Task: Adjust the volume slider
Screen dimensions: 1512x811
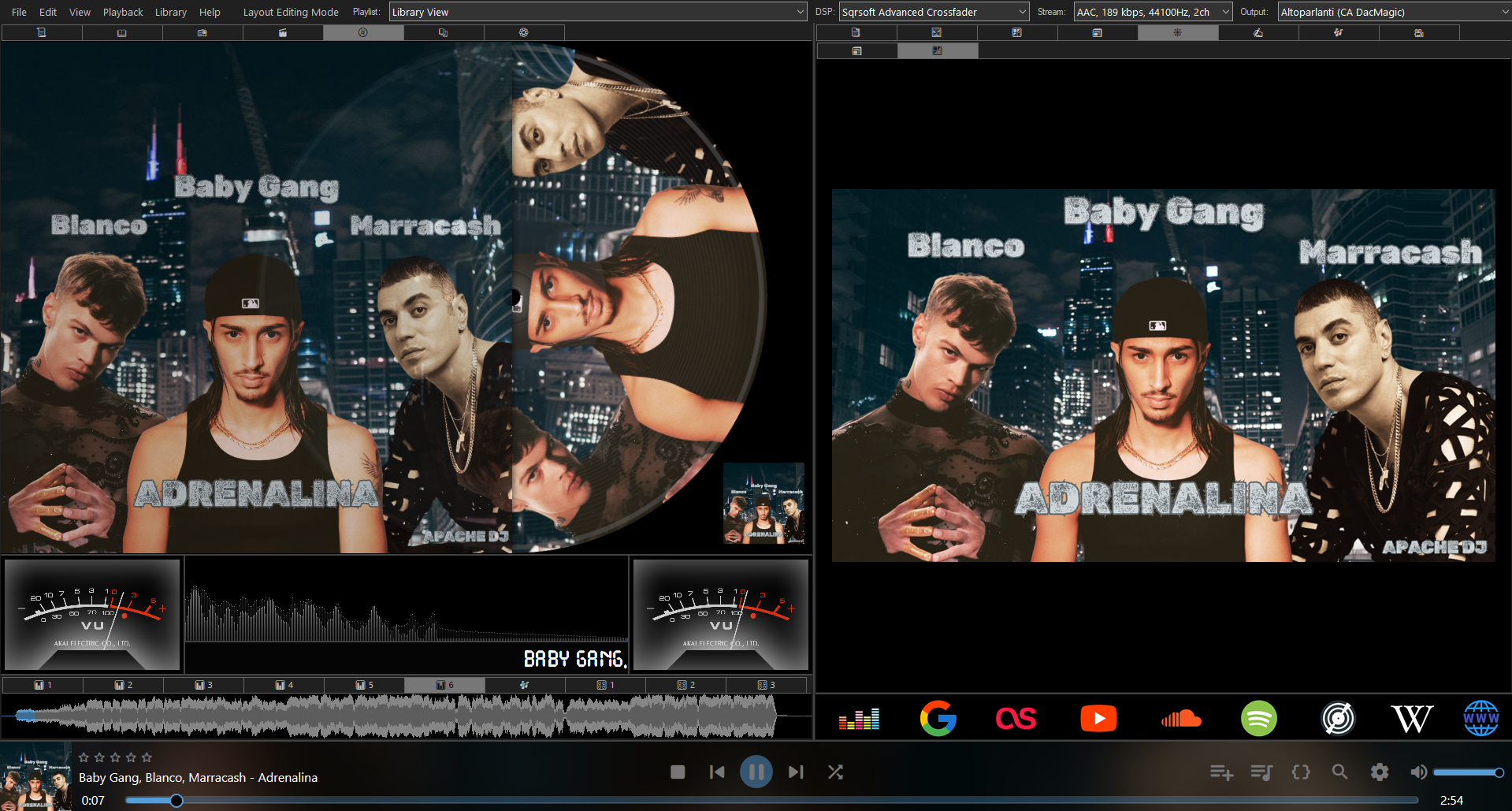Action: 1469,772
